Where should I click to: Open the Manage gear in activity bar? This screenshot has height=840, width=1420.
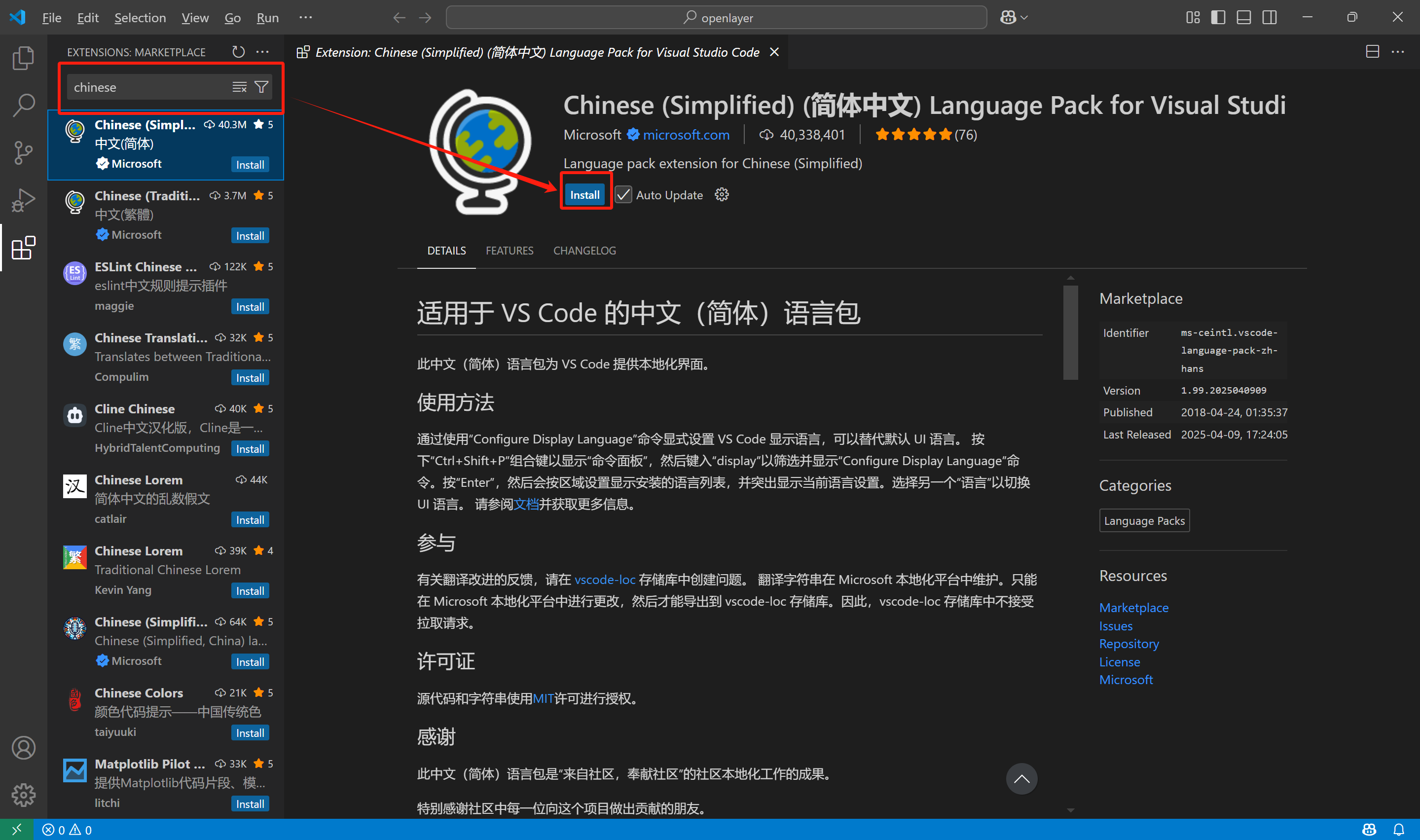(23, 795)
